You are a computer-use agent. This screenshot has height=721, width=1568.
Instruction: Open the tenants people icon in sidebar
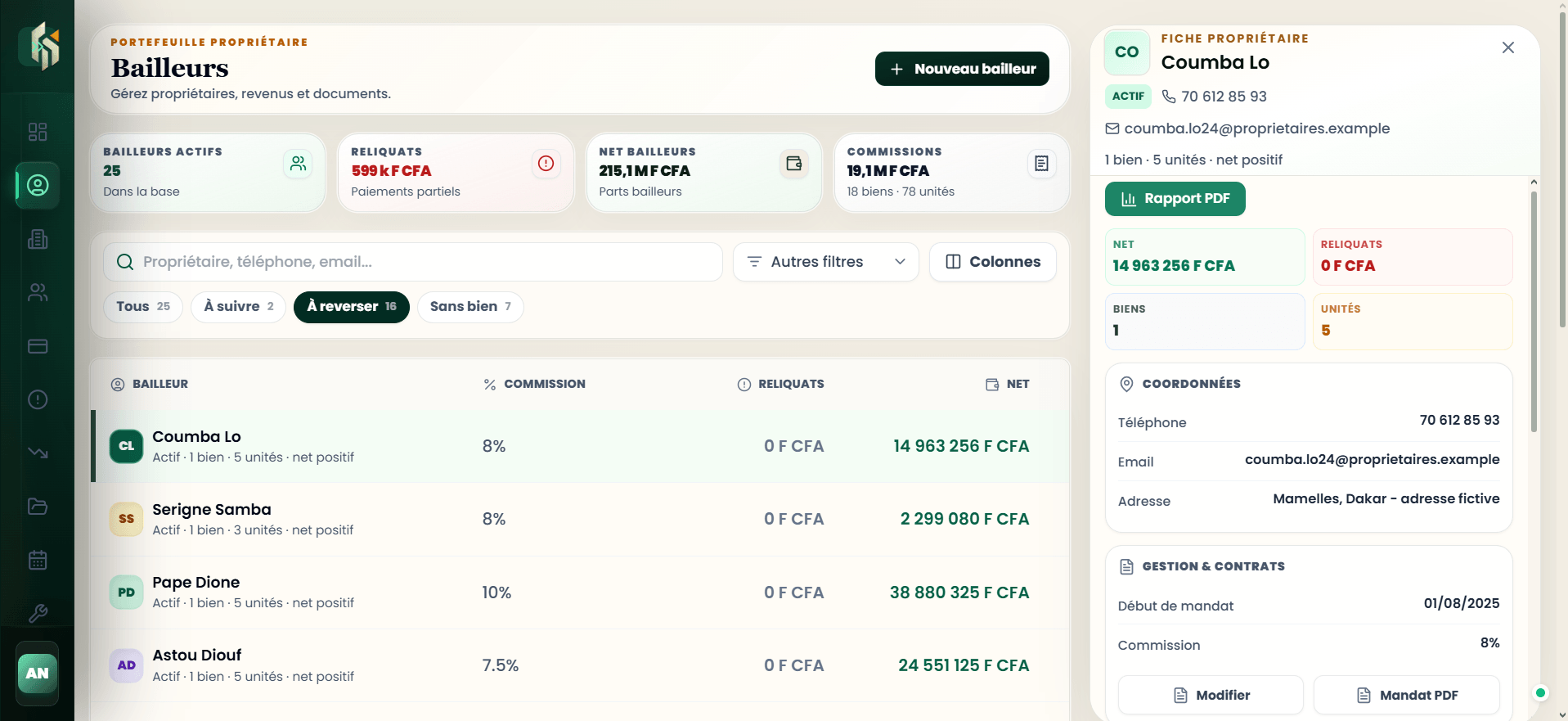point(38,292)
